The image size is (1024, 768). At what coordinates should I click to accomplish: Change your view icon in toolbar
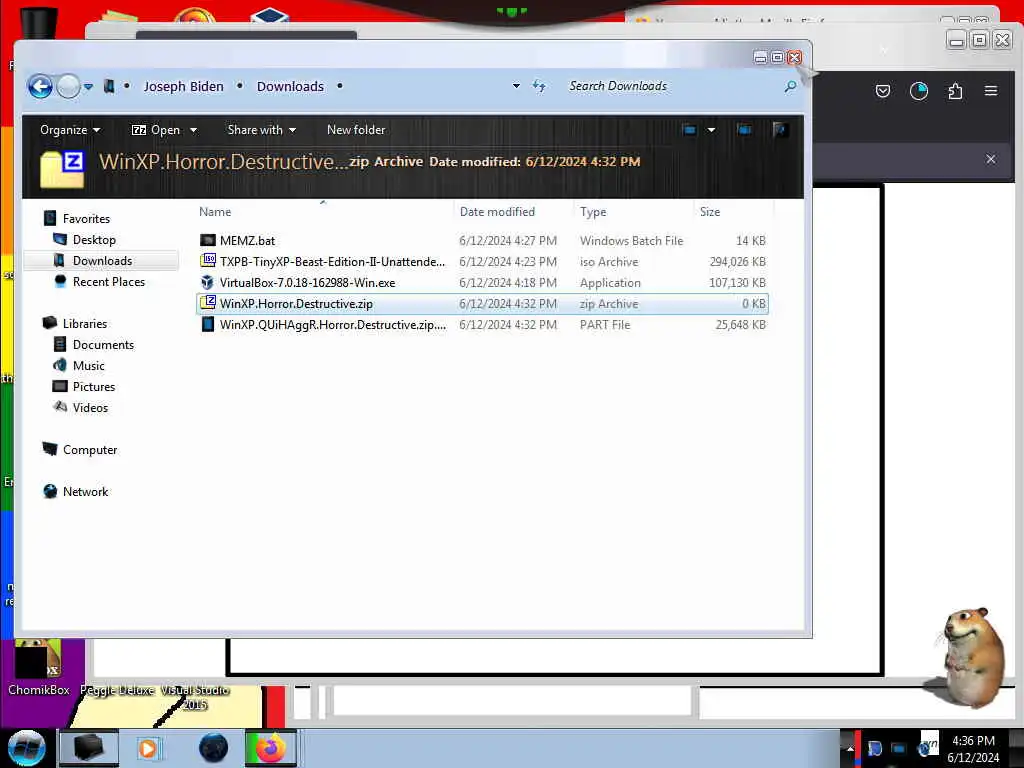pyautogui.click(x=689, y=130)
